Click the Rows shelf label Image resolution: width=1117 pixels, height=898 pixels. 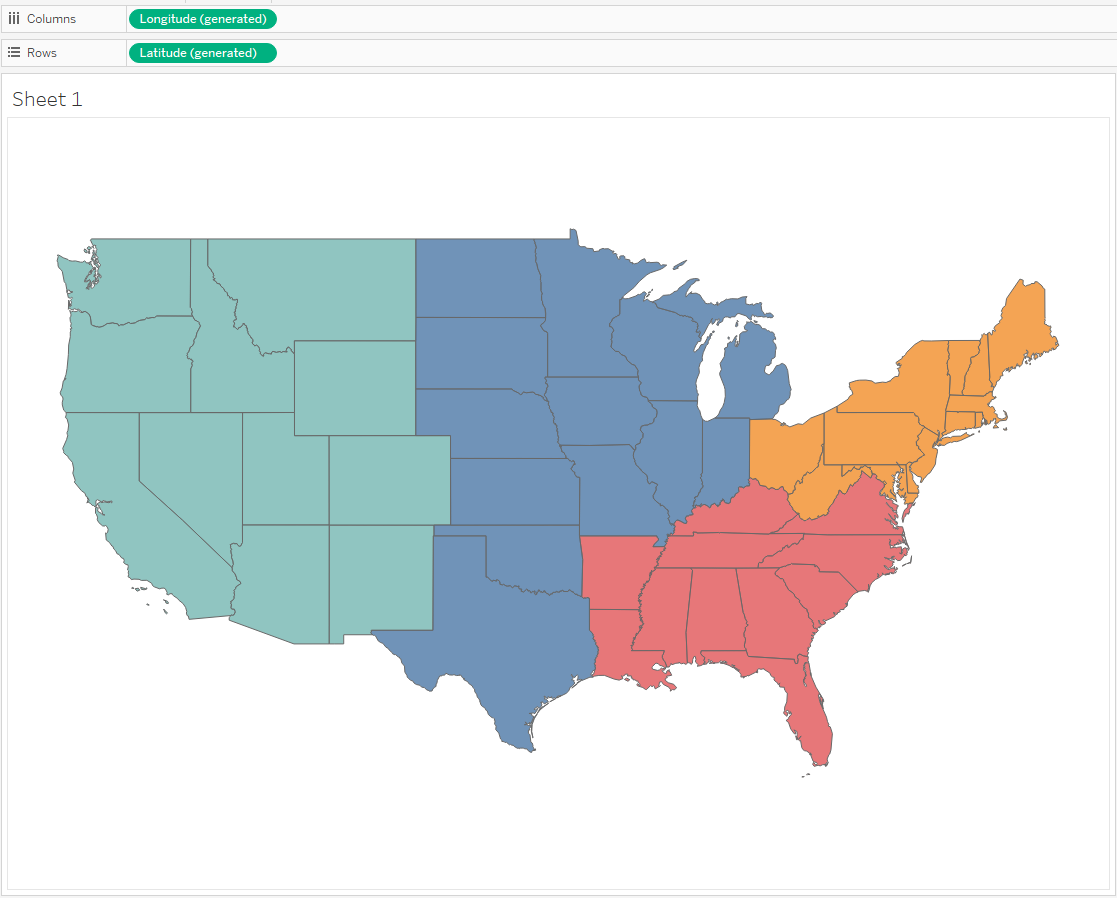(42, 52)
